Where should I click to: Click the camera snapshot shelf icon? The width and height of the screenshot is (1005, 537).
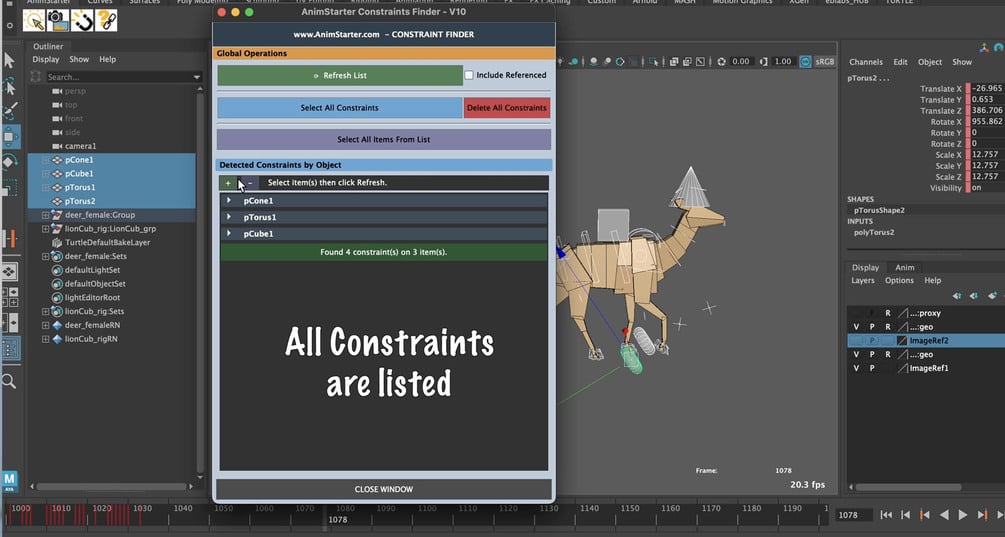click(58, 21)
